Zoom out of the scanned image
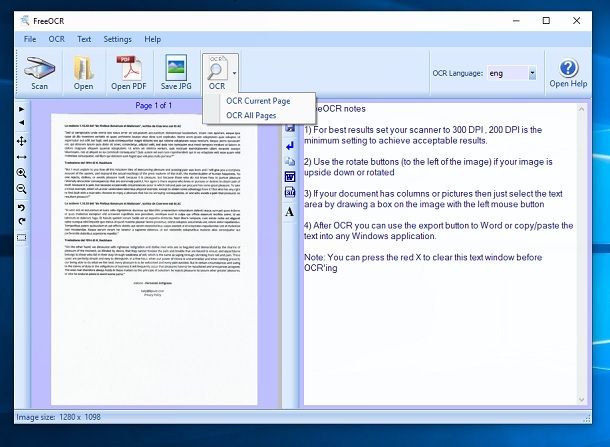The image size is (610, 447). point(21,189)
